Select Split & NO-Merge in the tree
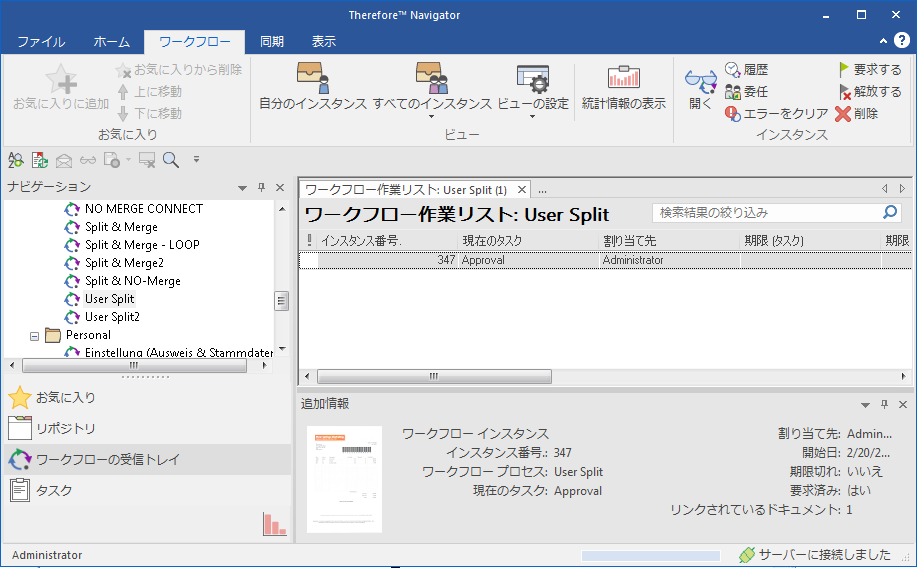The height and width of the screenshot is (568, 918). (133, 281)
